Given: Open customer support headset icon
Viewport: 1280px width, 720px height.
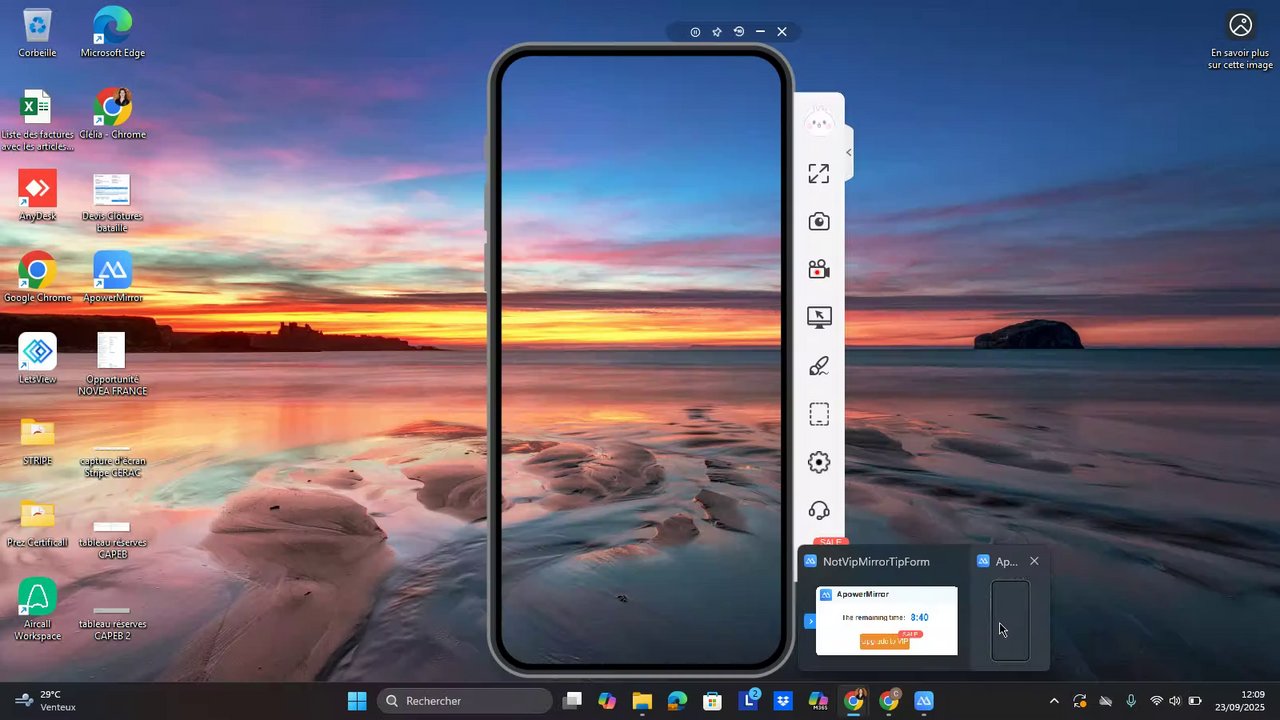Looking at the screenshot, I should point(819,511).
